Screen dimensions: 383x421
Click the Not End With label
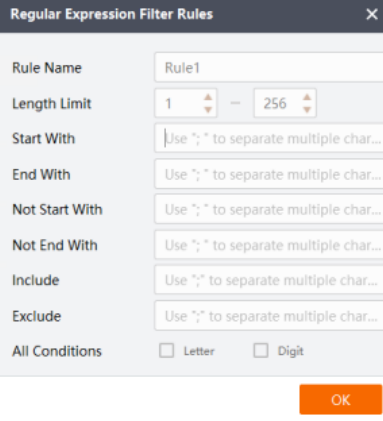click(55, 245)
